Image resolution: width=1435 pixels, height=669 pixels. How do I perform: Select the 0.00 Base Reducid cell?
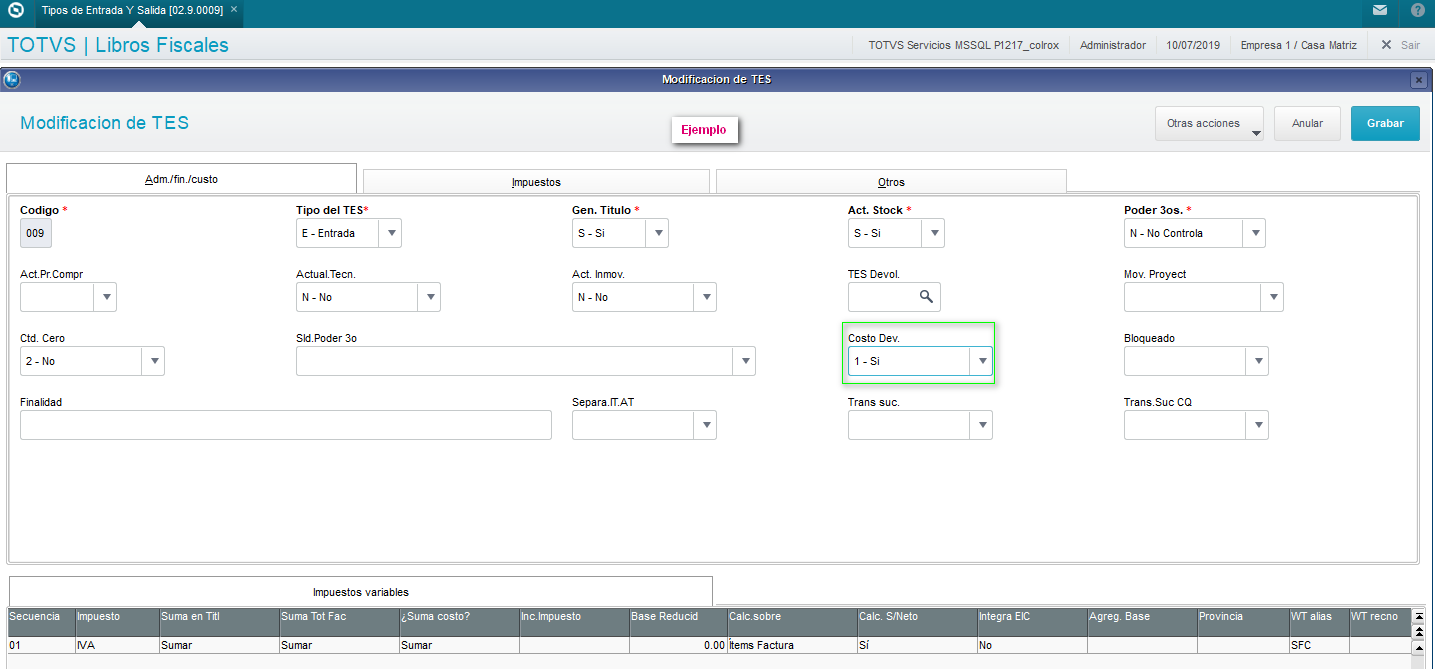tap(678, 645)
